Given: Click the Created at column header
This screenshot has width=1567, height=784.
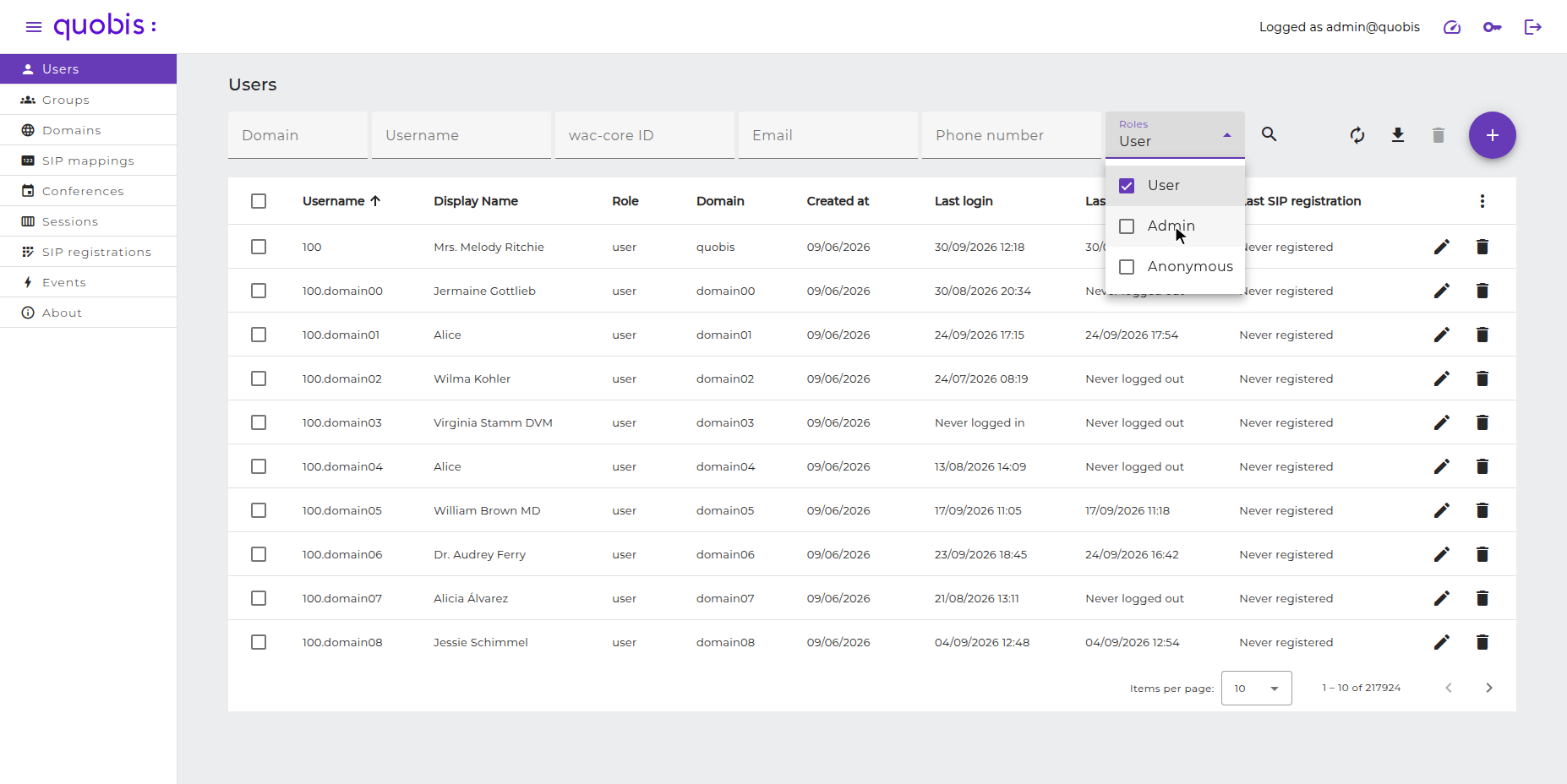Looking at the screenshot, I should pos(838,201).
